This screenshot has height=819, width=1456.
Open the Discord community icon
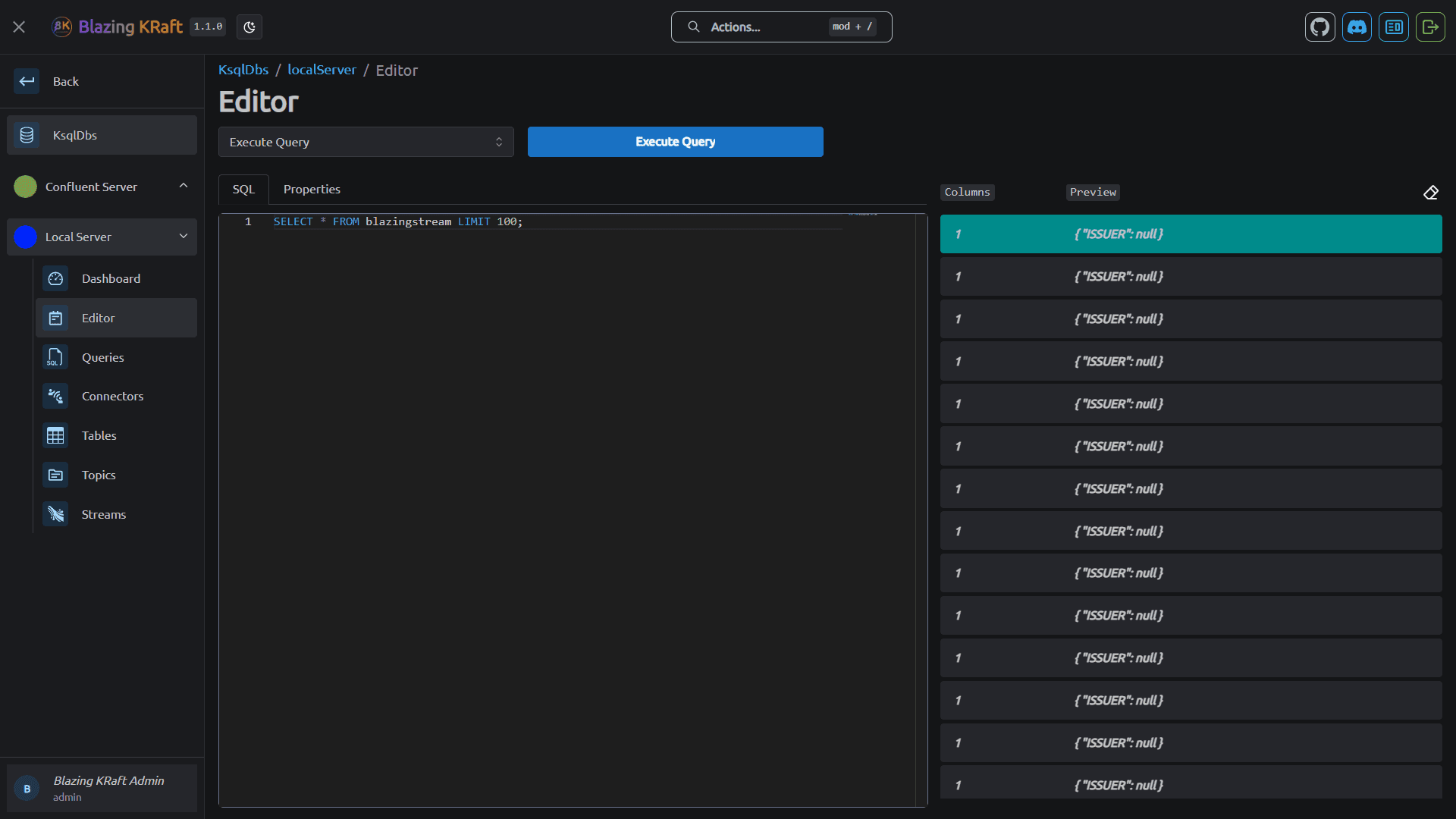point(1357,27)
